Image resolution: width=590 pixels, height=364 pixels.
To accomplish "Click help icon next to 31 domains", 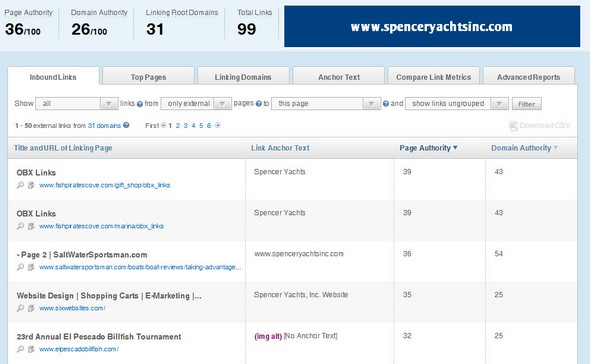I will [126, 125].
